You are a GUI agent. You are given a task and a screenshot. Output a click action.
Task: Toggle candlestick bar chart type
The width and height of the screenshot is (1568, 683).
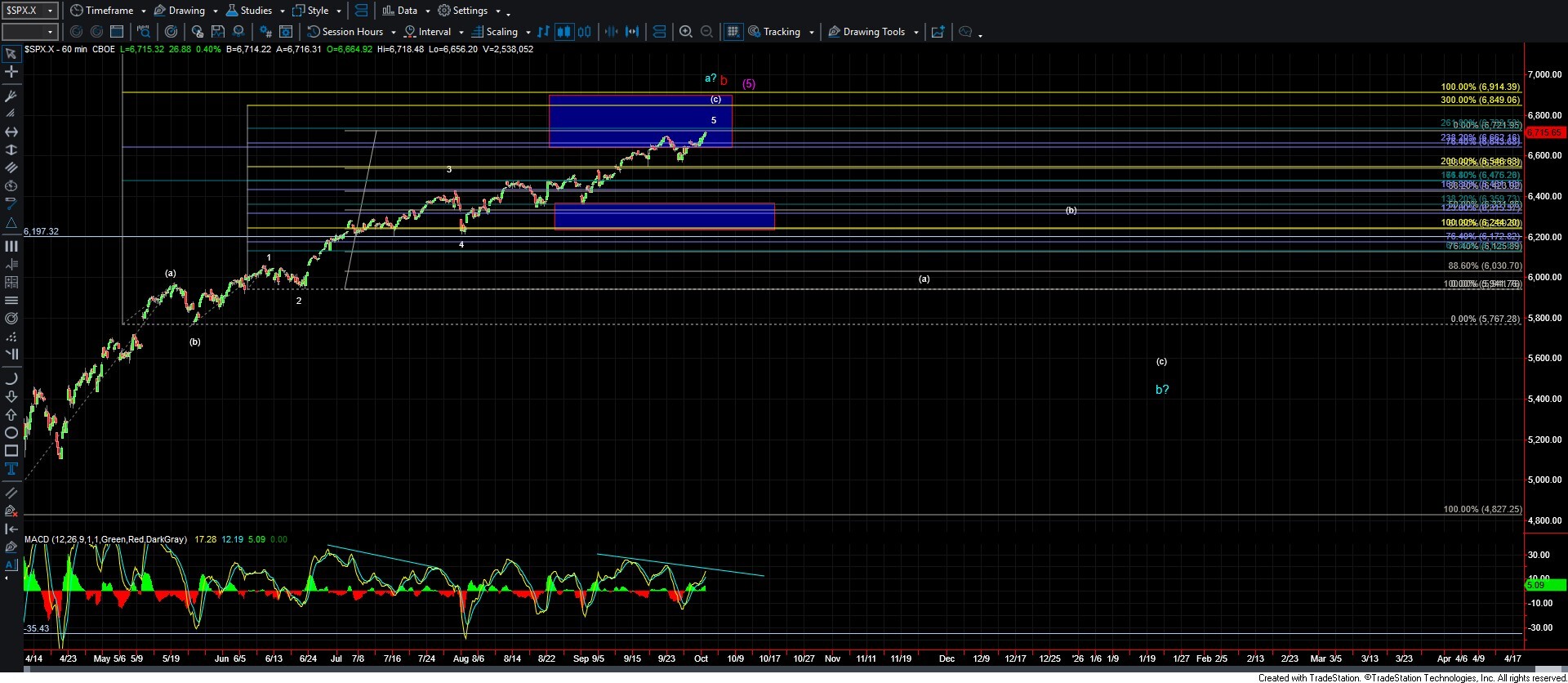coord(563,32)
